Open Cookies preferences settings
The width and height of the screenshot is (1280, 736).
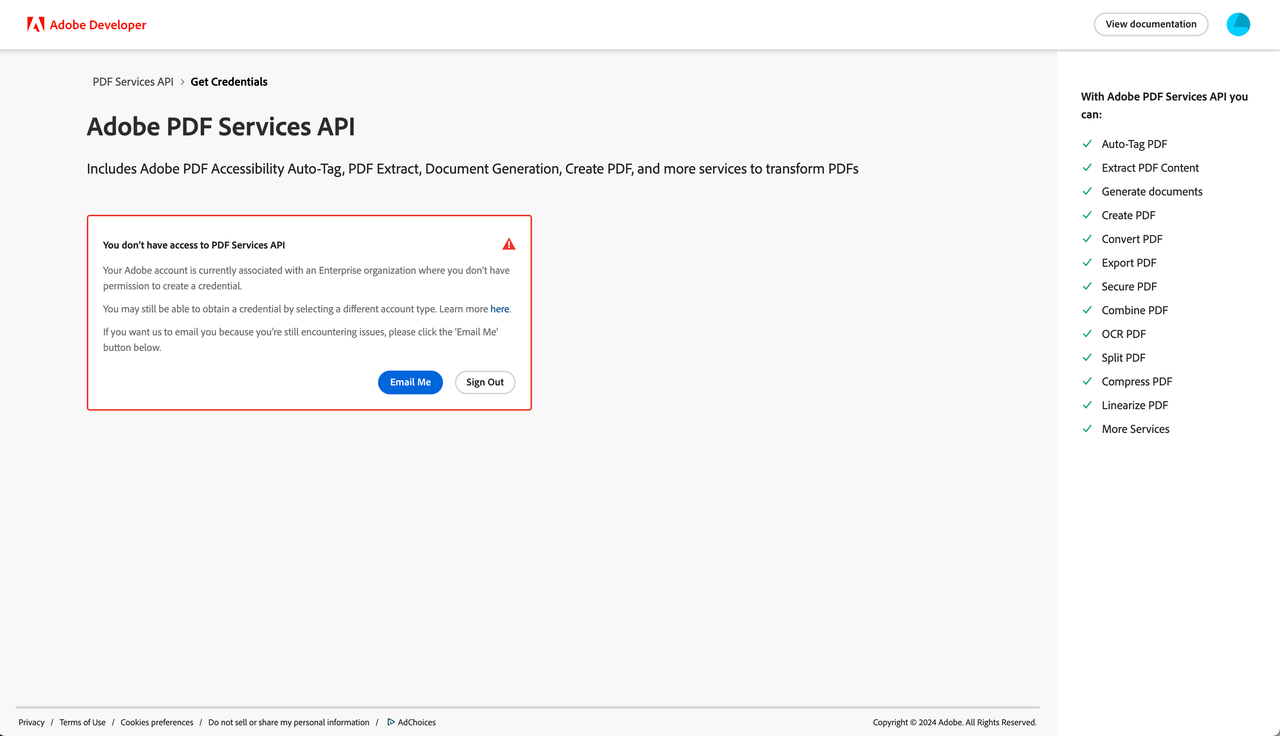(x=156, y=721)
